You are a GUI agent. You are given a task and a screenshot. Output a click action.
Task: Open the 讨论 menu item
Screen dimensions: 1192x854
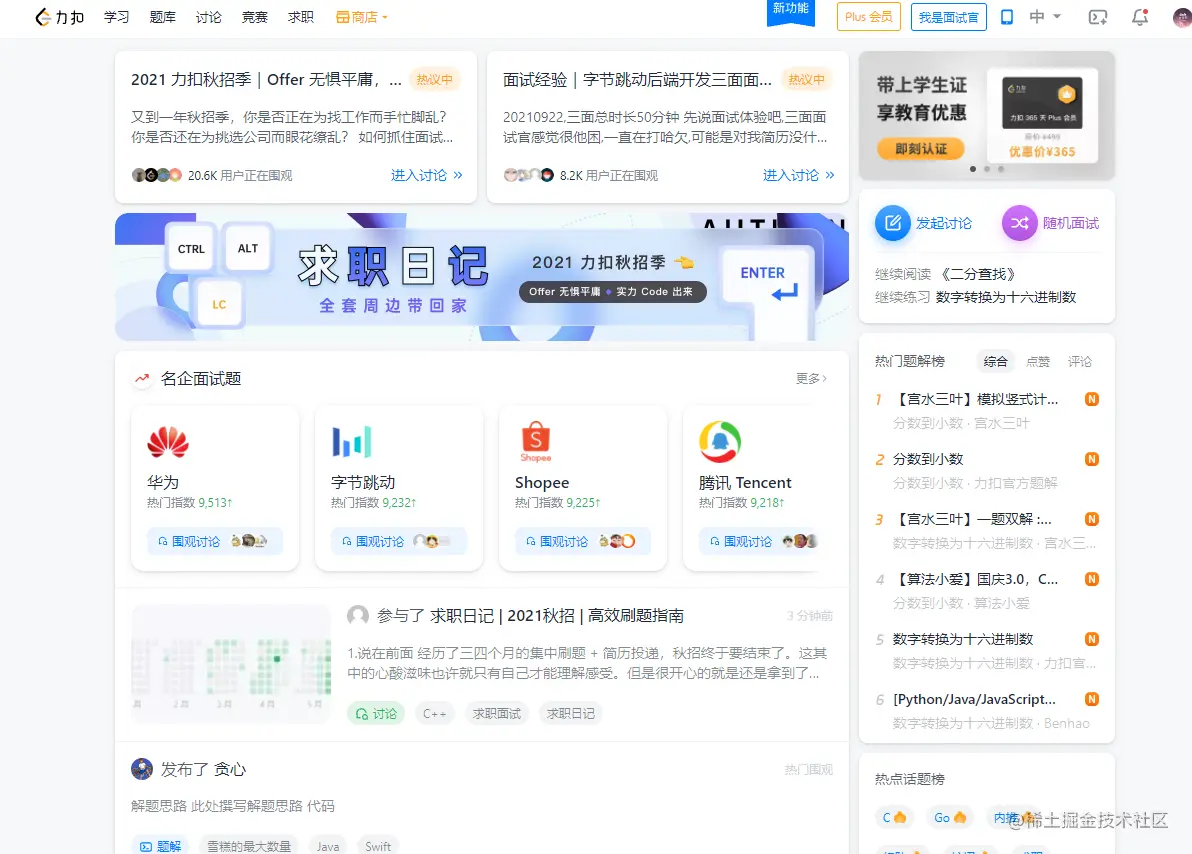pyautogui.click(x=208, y=17)
